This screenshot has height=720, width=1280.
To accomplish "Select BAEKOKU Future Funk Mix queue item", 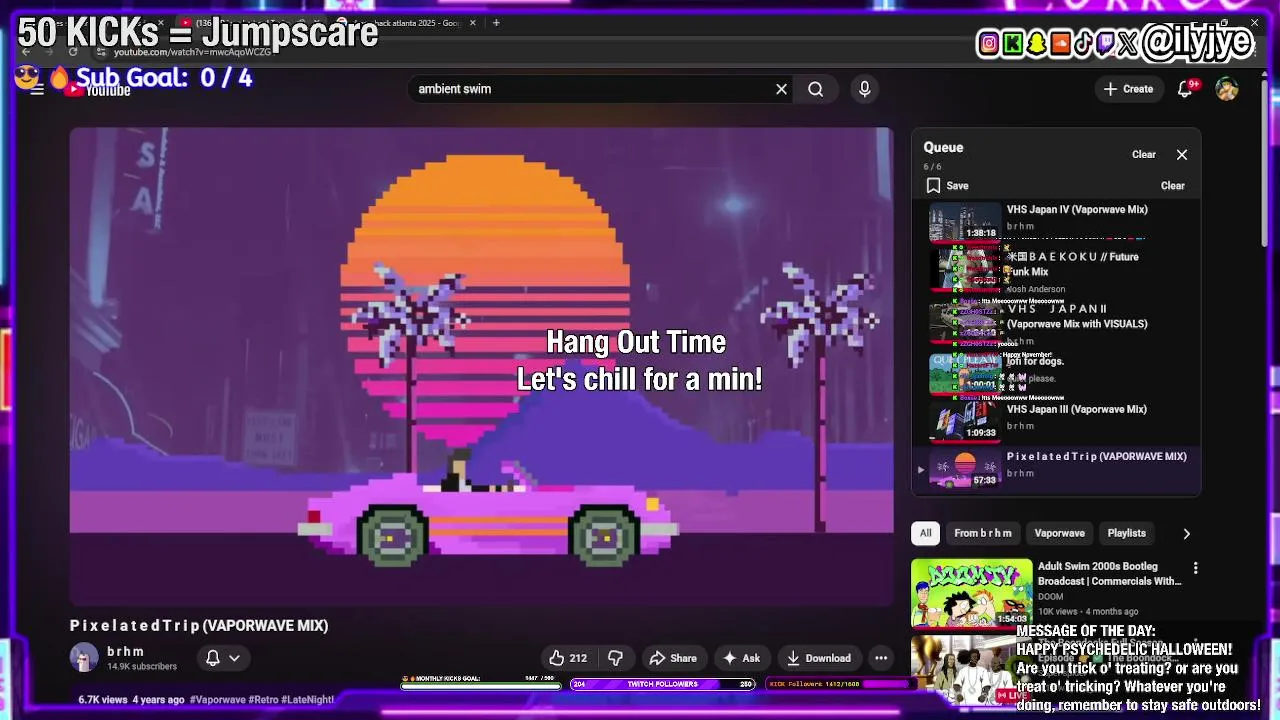I will coord(1056,270).
